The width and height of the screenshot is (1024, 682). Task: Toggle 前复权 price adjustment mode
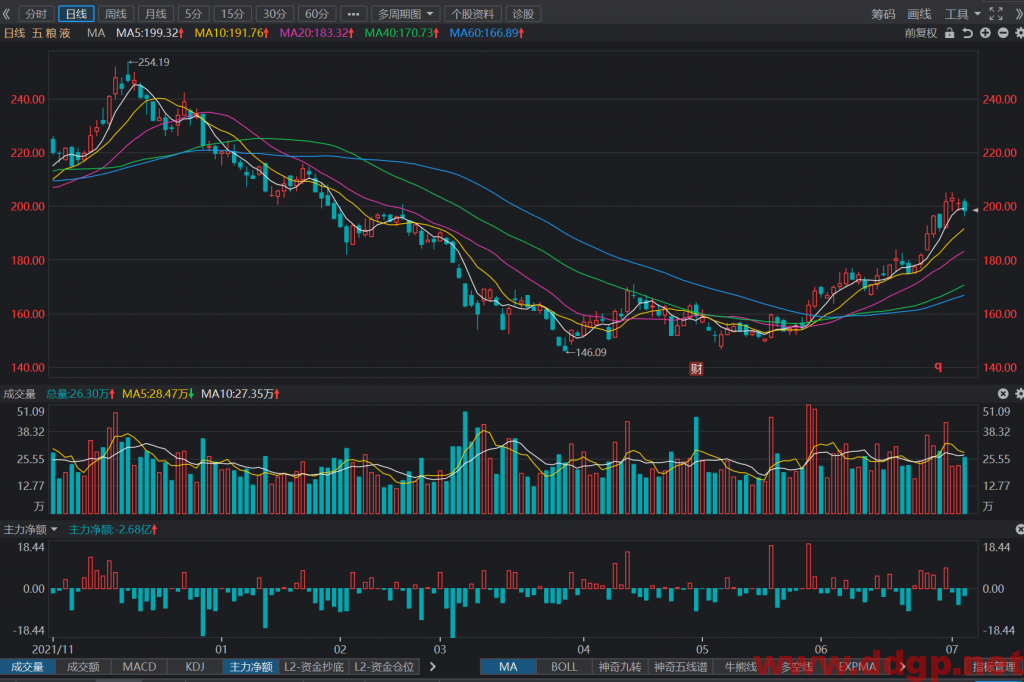pos(921,33)
